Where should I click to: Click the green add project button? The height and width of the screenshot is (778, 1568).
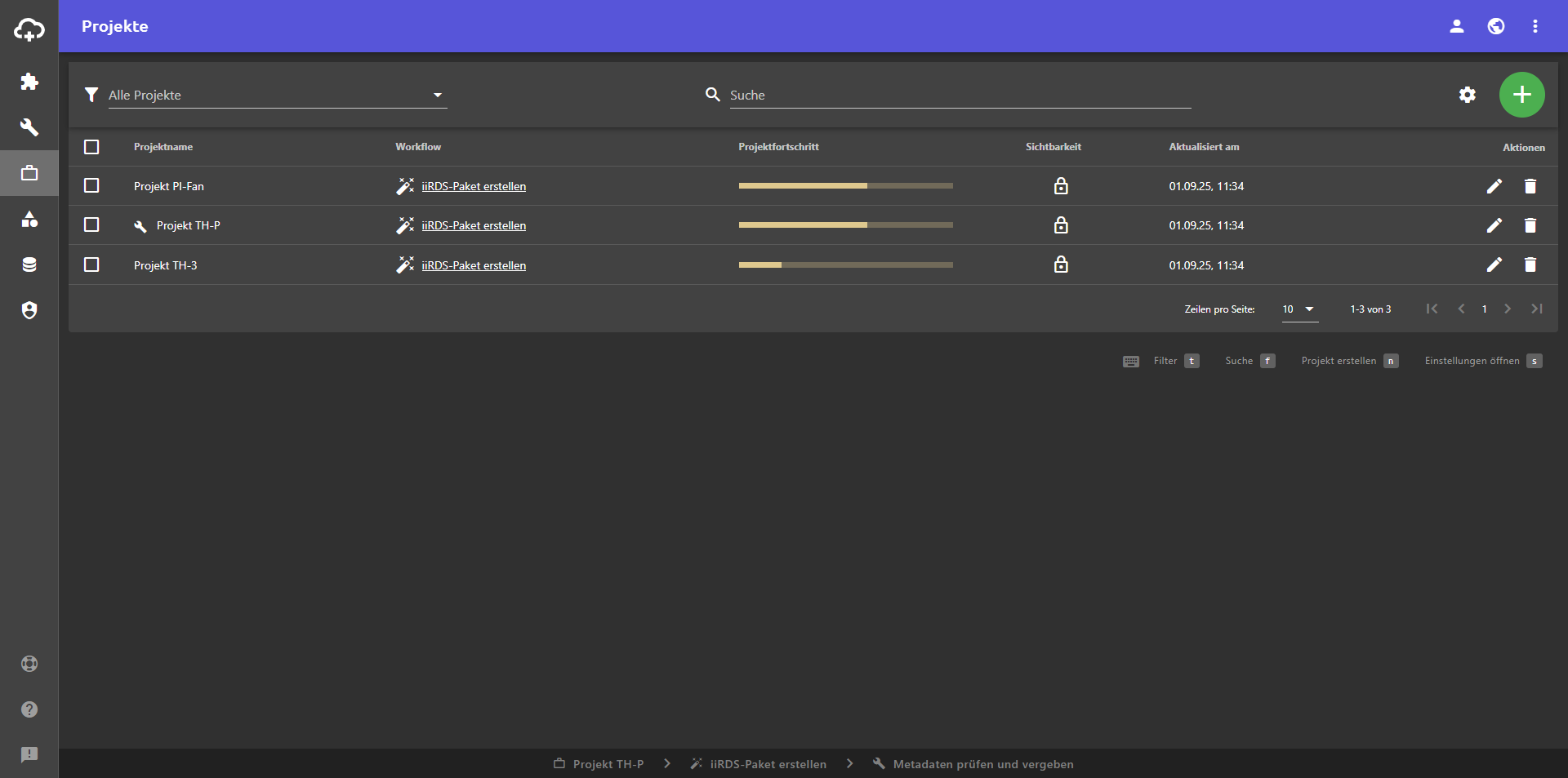(x=1521, y=95)
